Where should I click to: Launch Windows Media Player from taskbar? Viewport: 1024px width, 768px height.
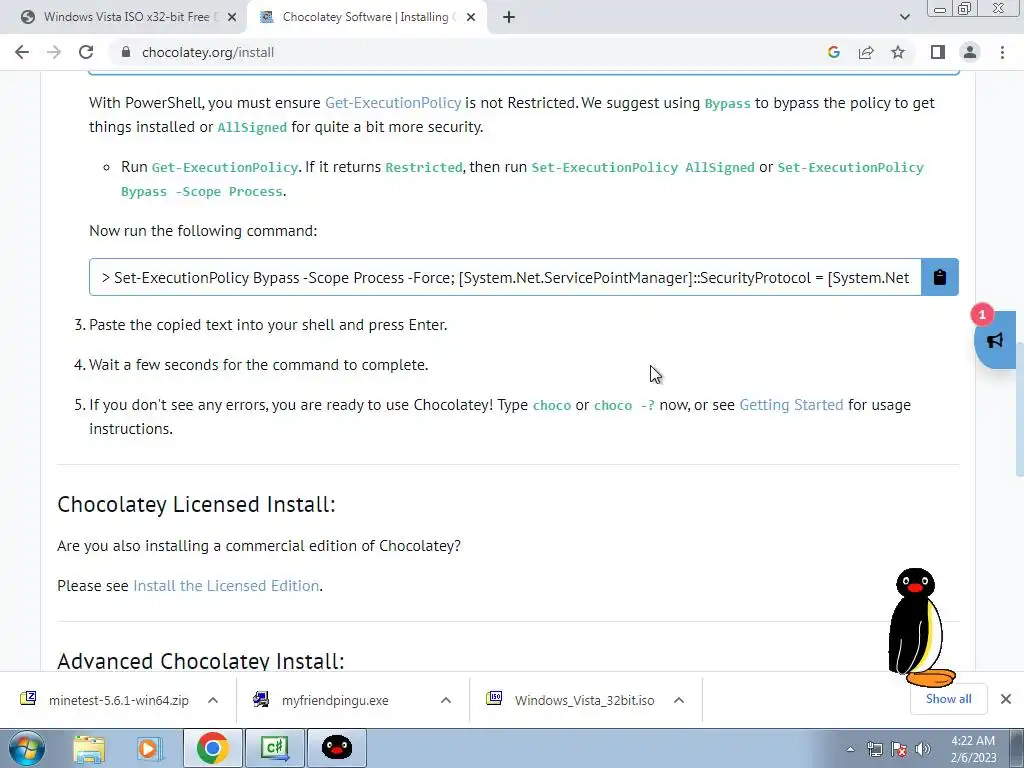(x=149, y=748)
